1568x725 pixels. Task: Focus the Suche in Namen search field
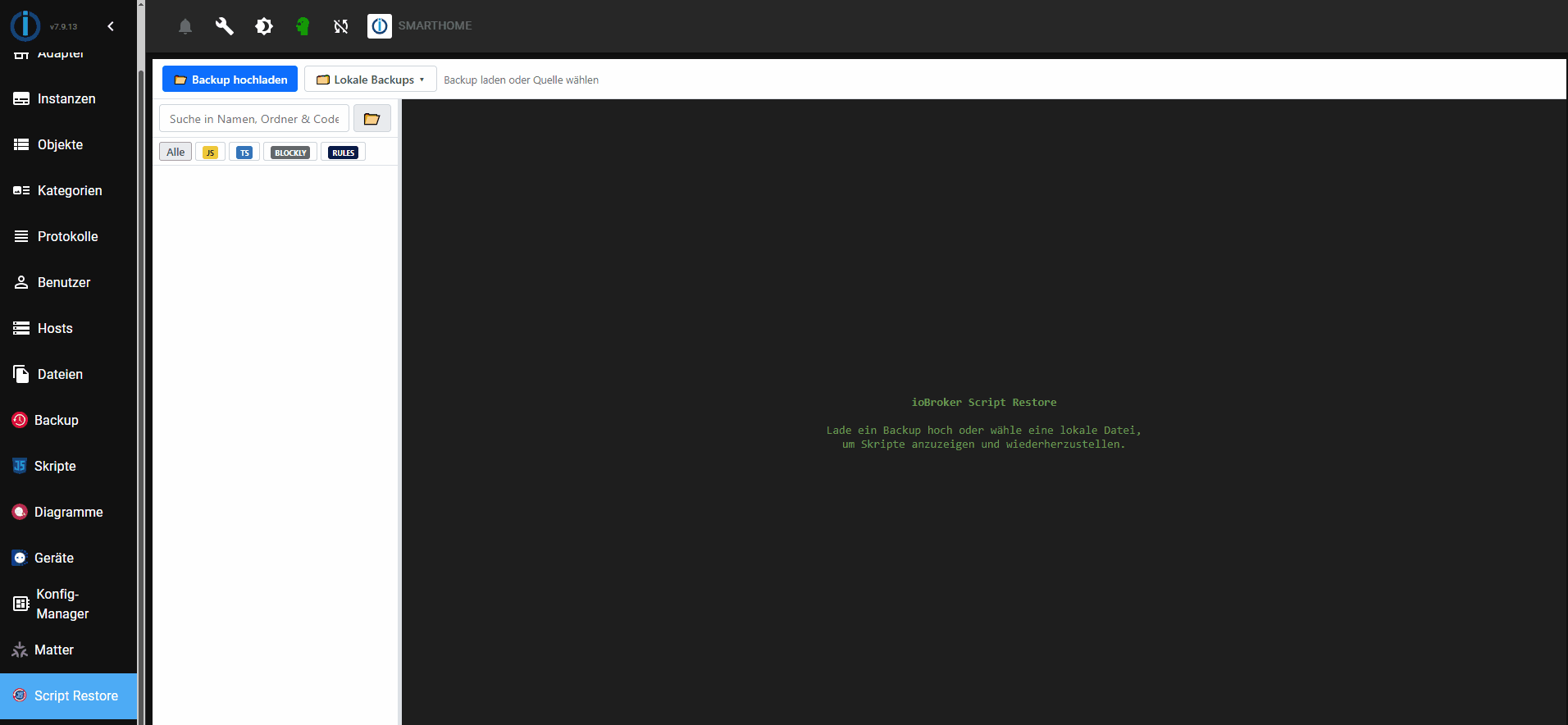click(254, 119)
